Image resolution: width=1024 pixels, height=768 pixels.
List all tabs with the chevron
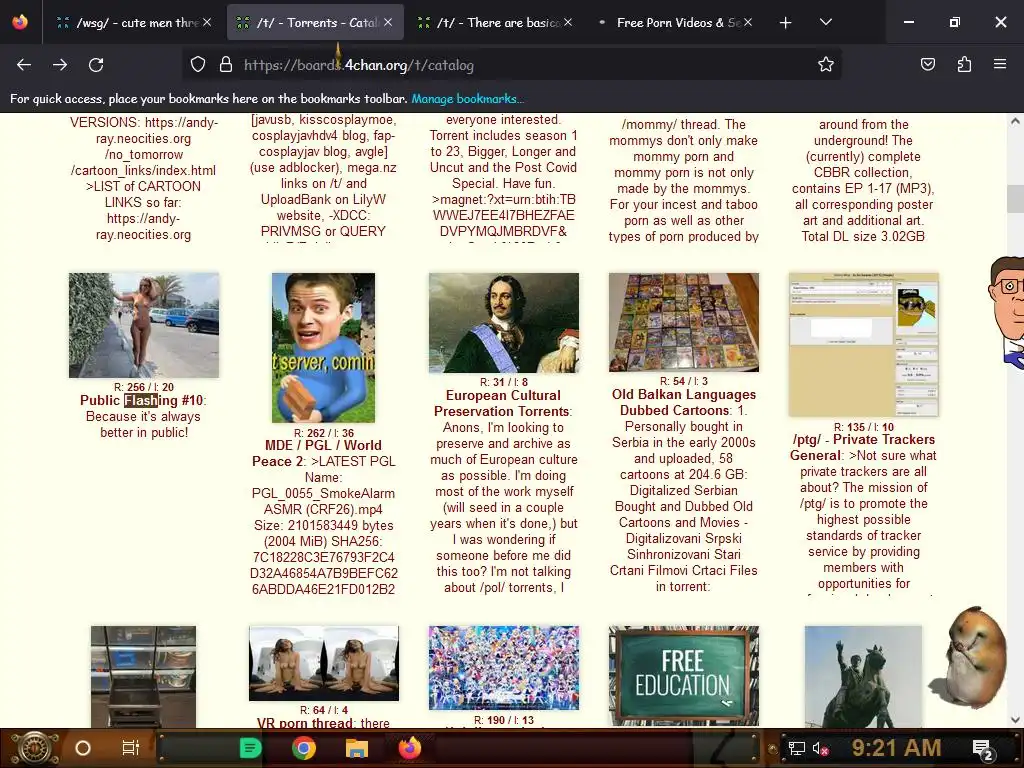pyautogui.click(x=825, y=22)
